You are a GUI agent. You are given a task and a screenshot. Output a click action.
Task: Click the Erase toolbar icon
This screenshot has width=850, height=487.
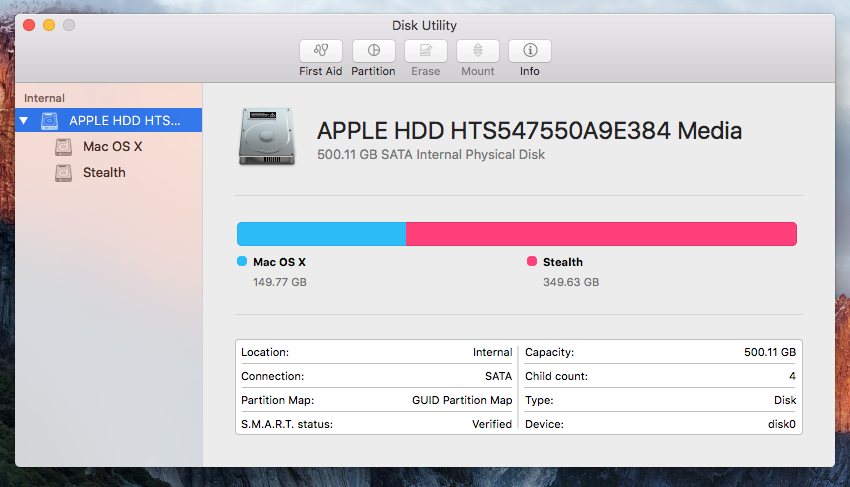point(426,51)
